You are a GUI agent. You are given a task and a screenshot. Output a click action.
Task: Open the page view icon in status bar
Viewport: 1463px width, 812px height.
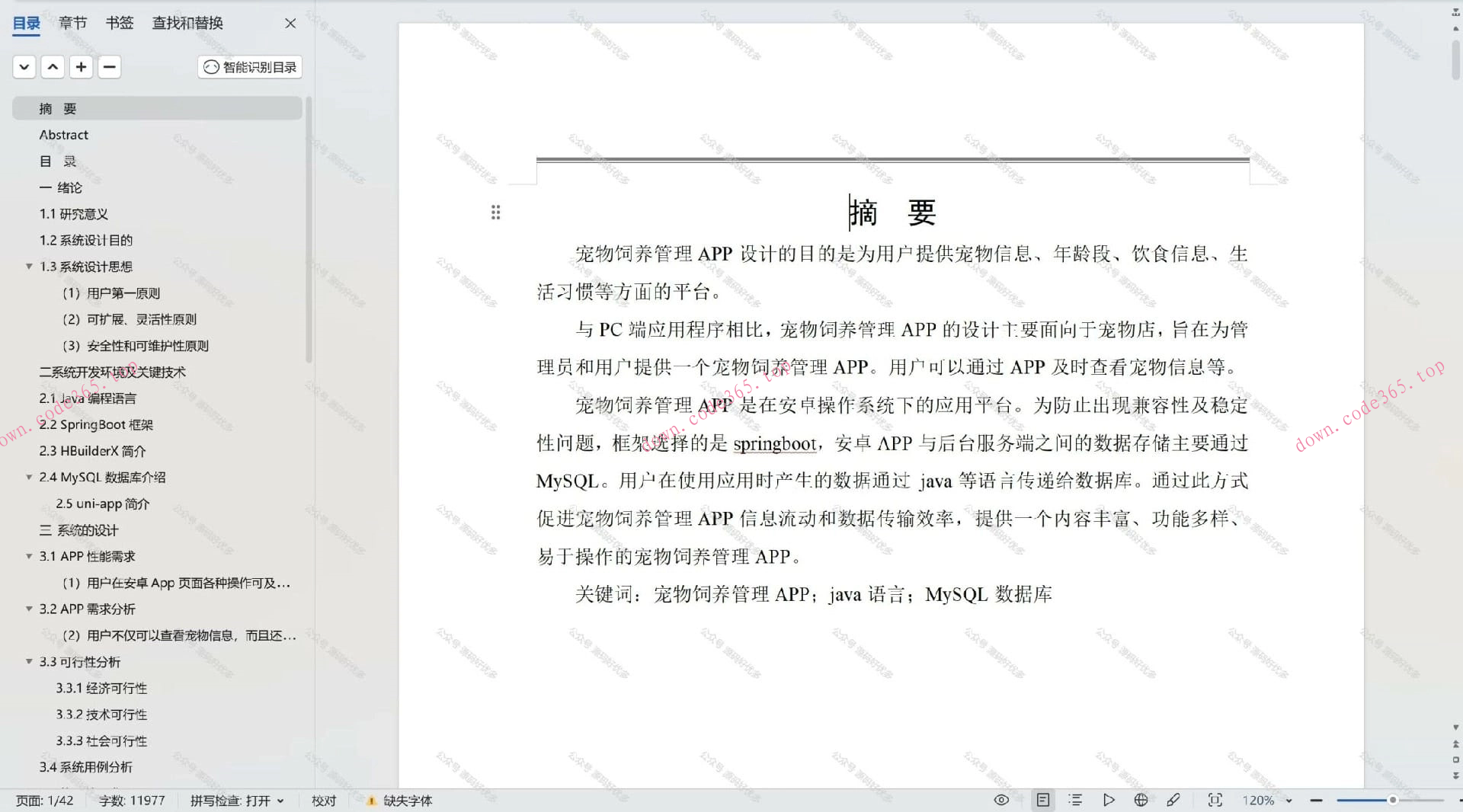point(1042,800)
